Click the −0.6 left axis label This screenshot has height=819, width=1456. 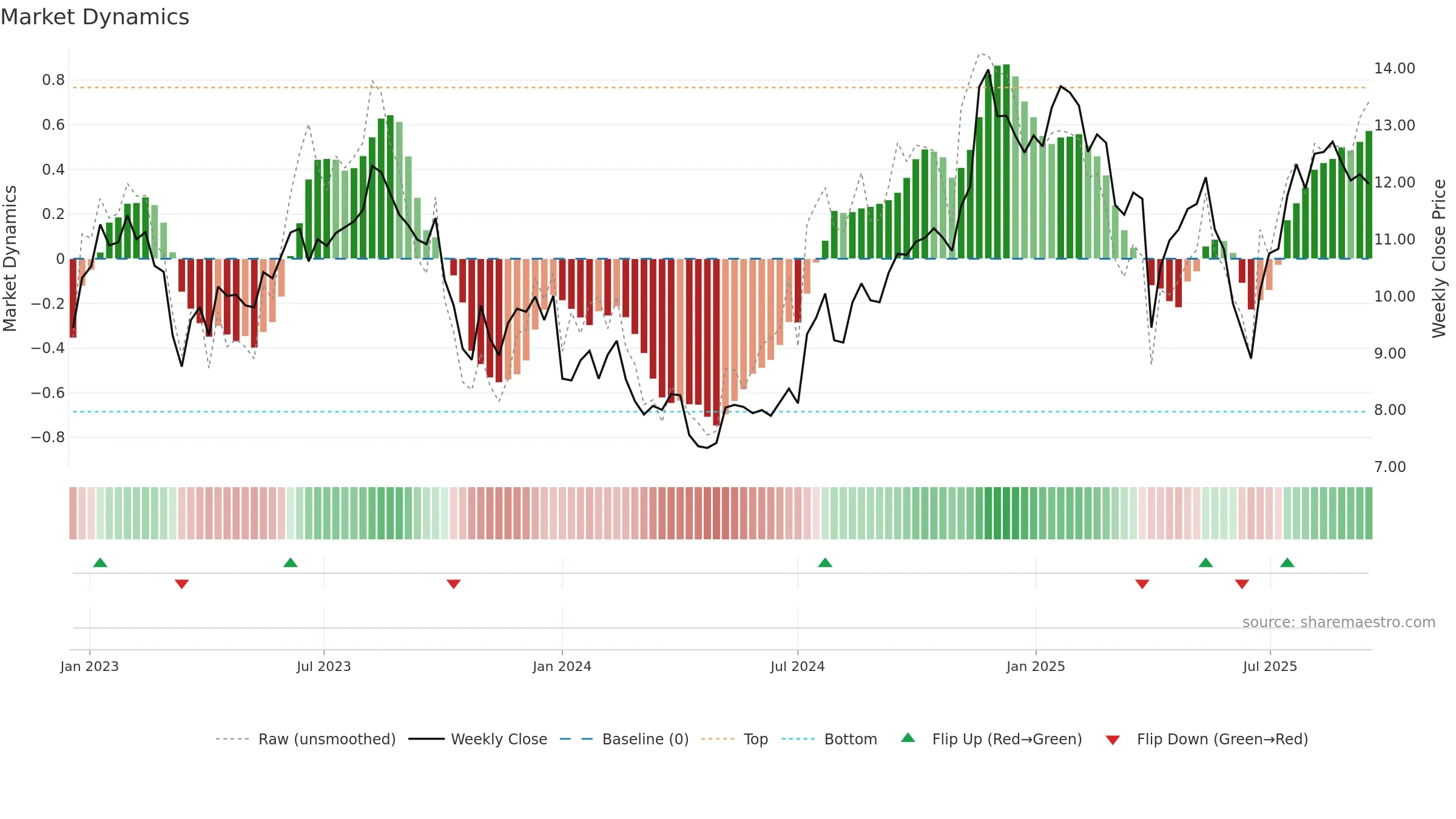pyautogui.click(x=48, y=393)
